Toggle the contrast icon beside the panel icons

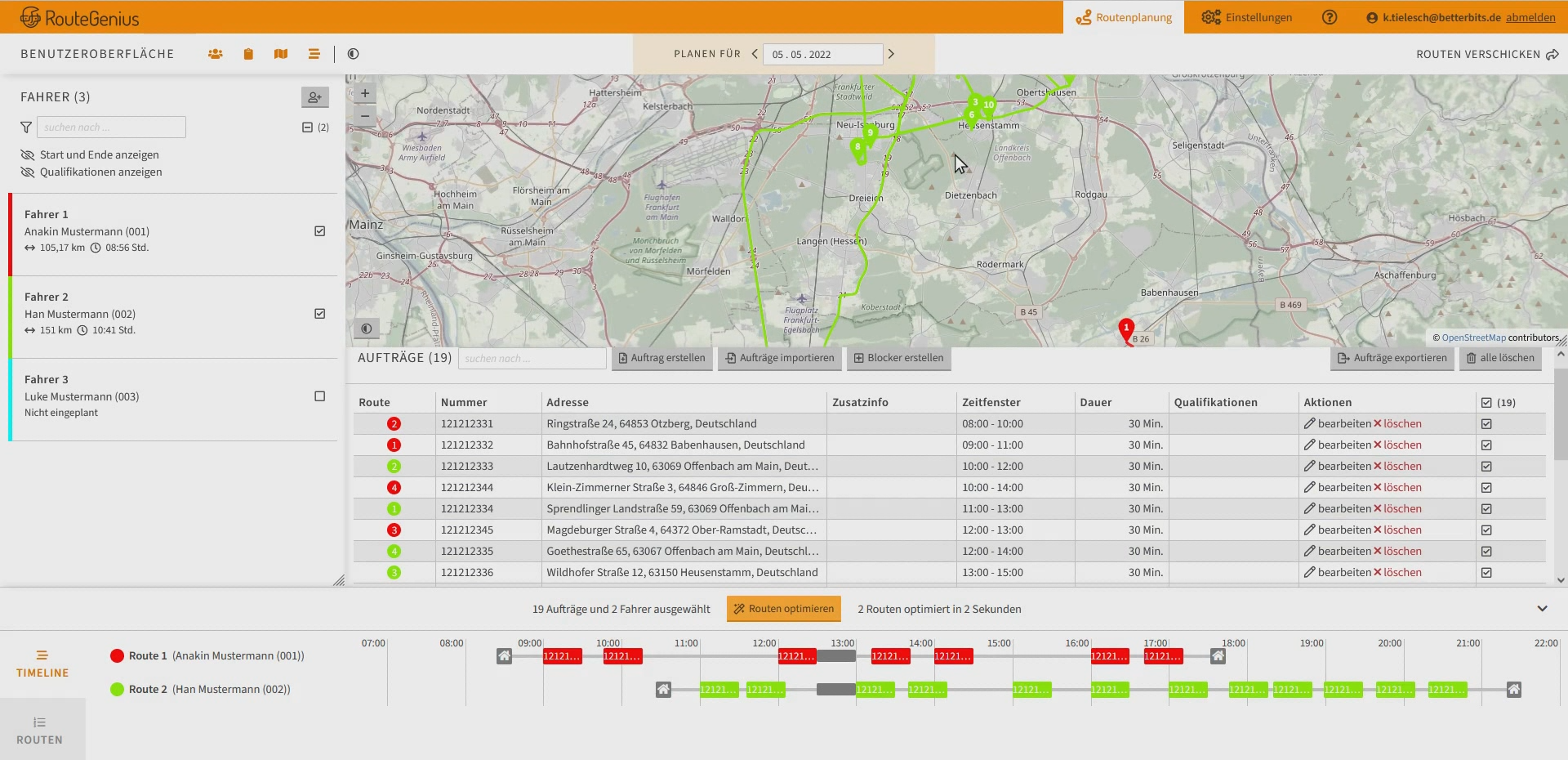pyautogui.click(x=353, y=53)
